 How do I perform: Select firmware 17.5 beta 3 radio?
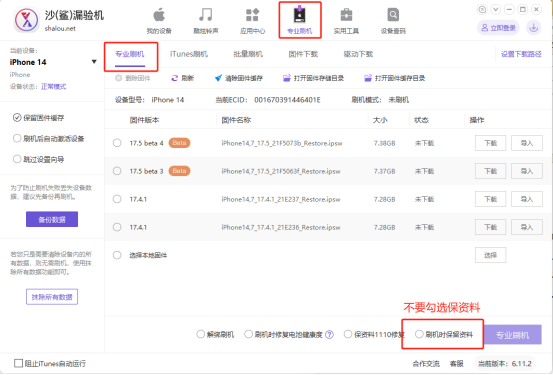(x=117, y=171)
